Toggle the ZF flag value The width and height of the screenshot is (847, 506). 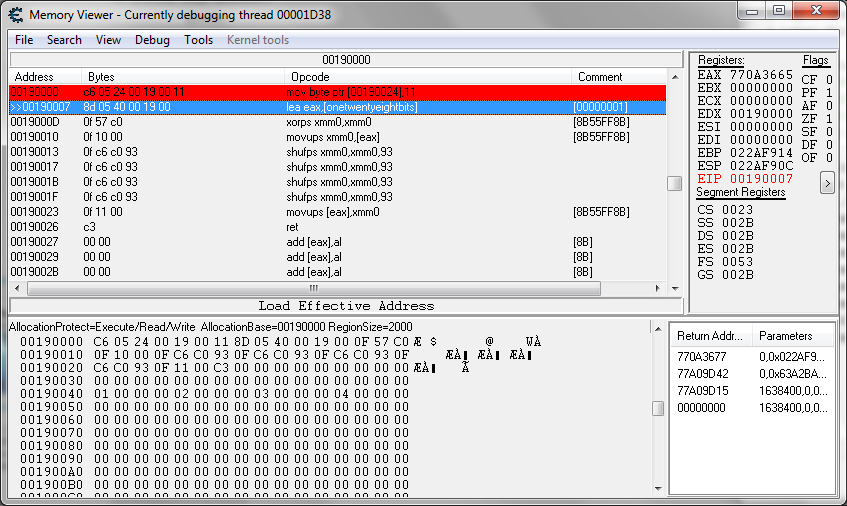click(x=829, y=119)
